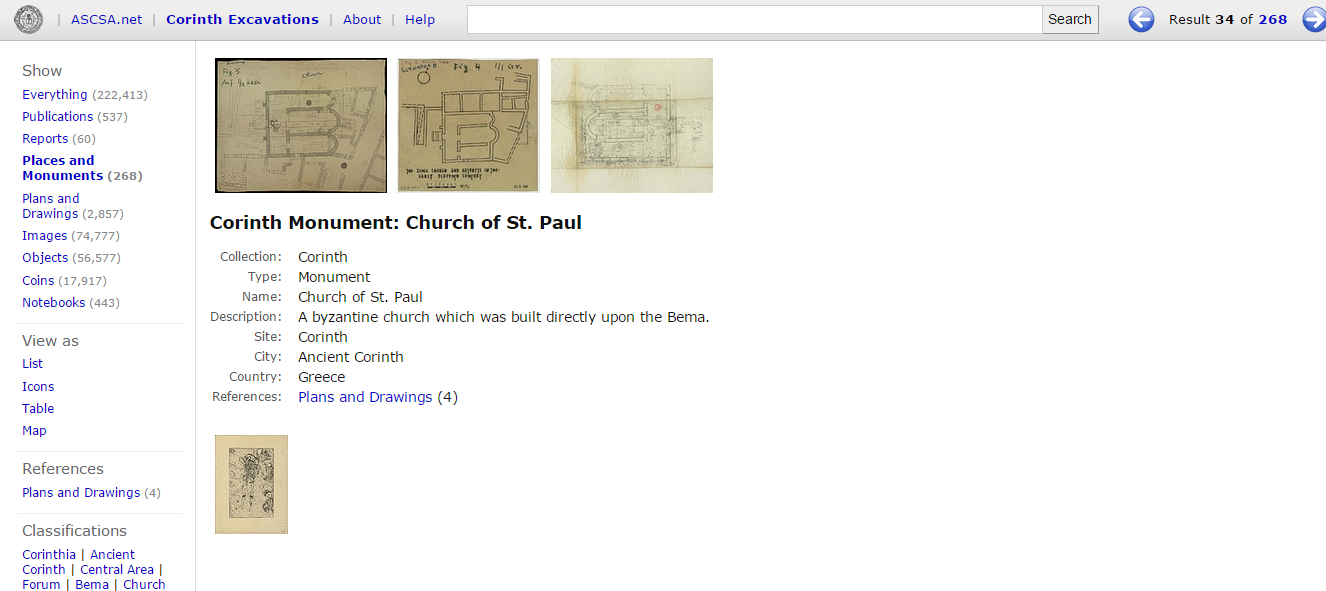Open the About menu item

point(362,19)
